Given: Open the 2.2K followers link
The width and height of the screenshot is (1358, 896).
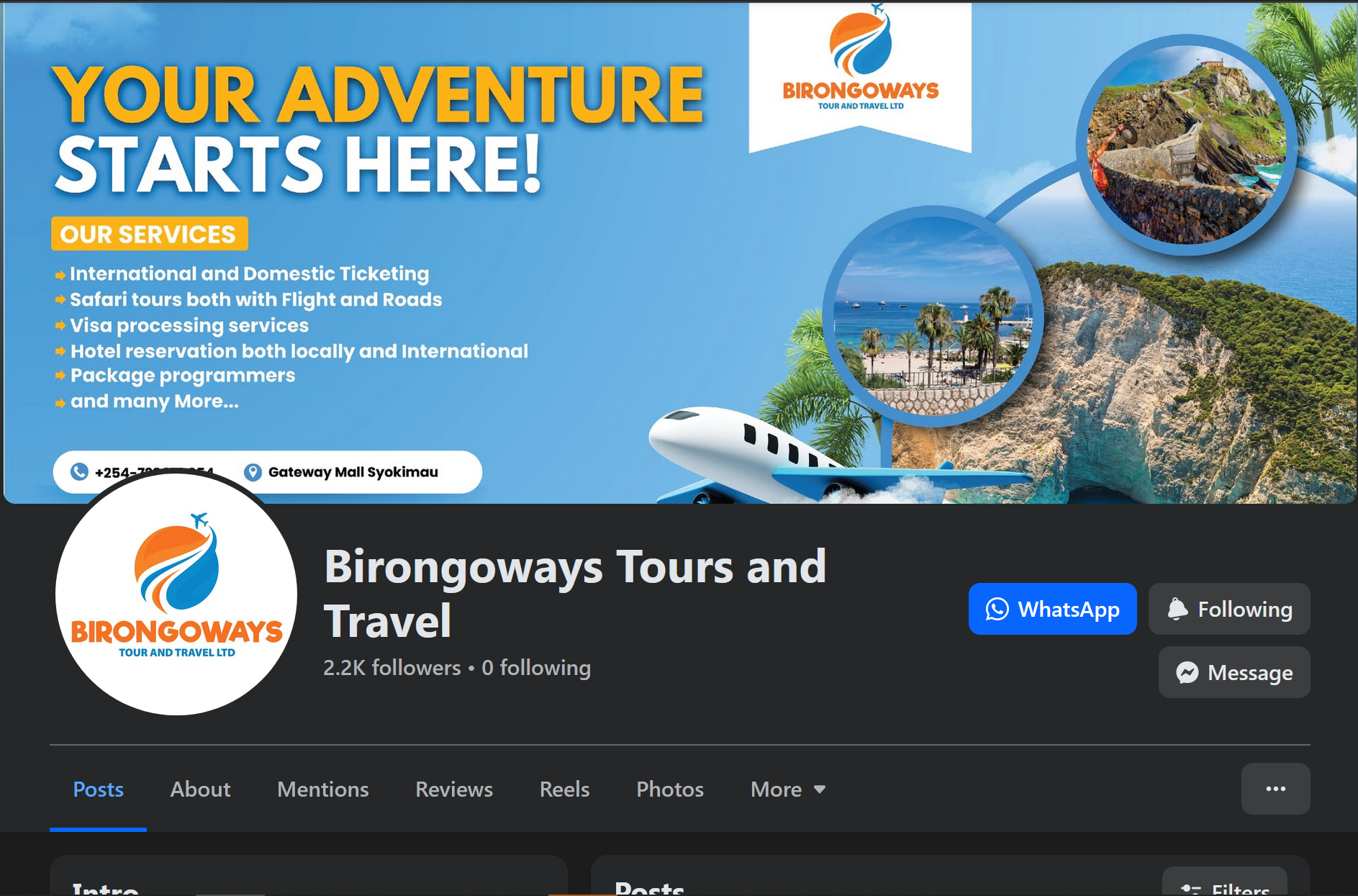Looking at the screenshot, I should [392, 668].
